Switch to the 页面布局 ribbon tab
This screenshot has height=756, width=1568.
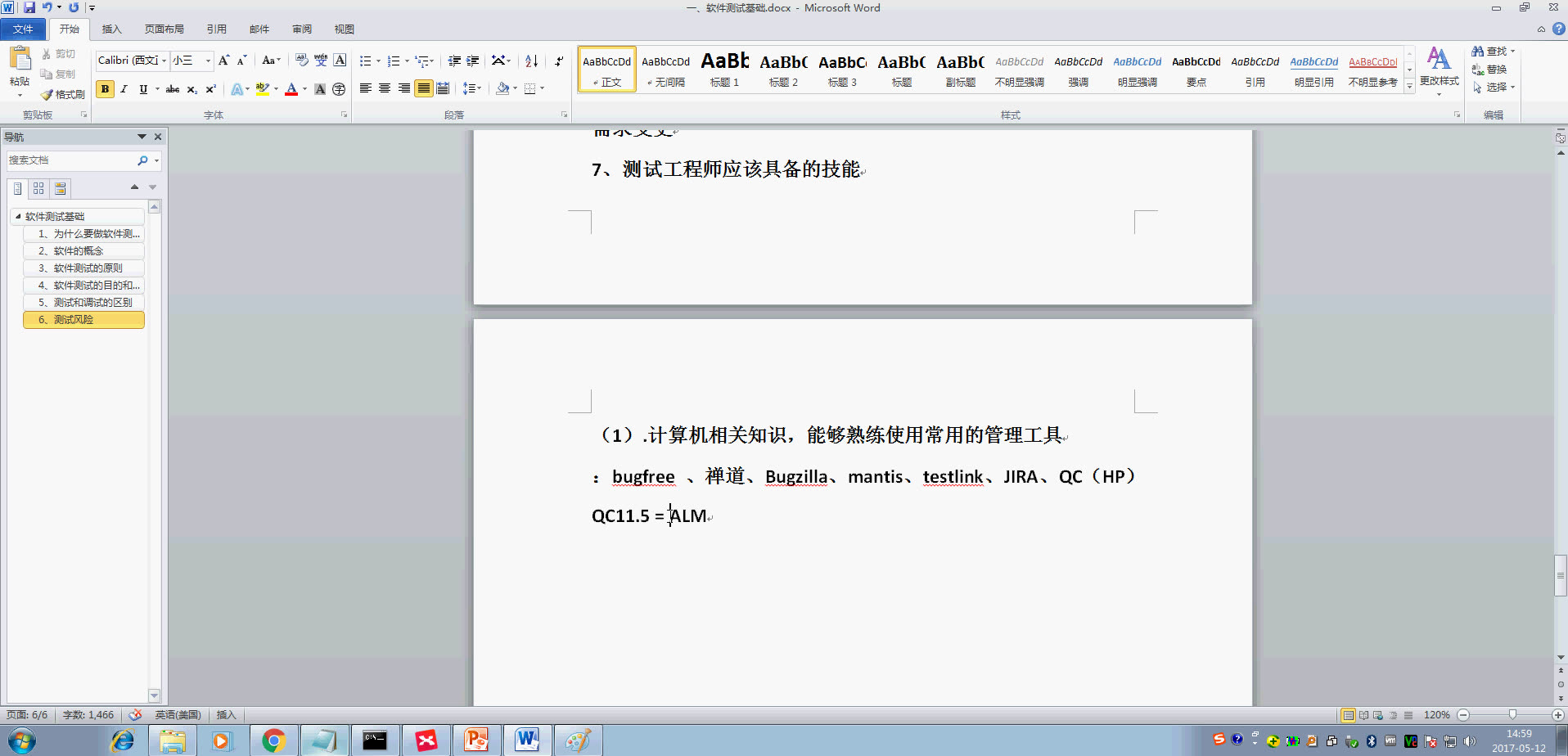pyautogui.click(x=164, y=29)
